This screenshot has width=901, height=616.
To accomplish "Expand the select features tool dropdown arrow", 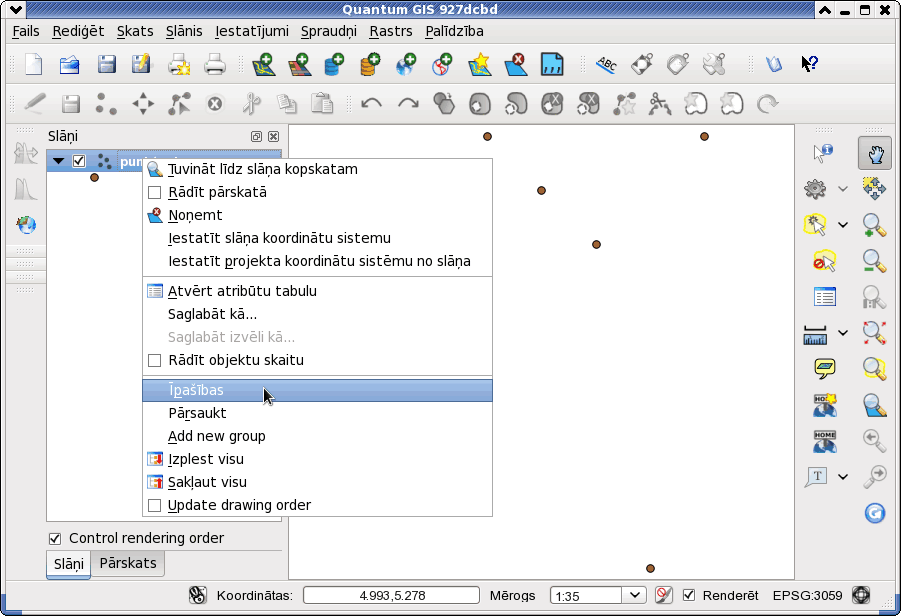I will 843,225.
